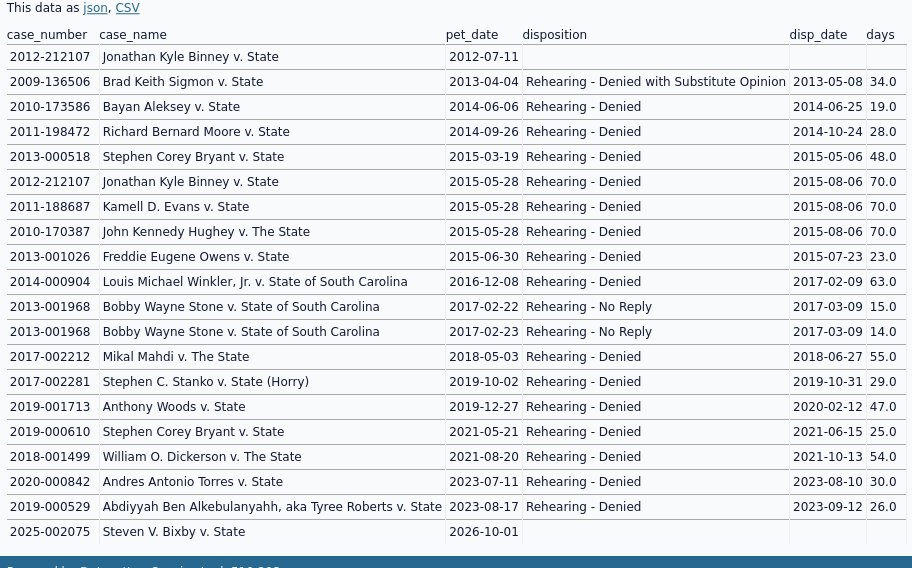912x568 pixels.
Task: Select disp_date 2020-02-12 cell
Action: point(827,407)
